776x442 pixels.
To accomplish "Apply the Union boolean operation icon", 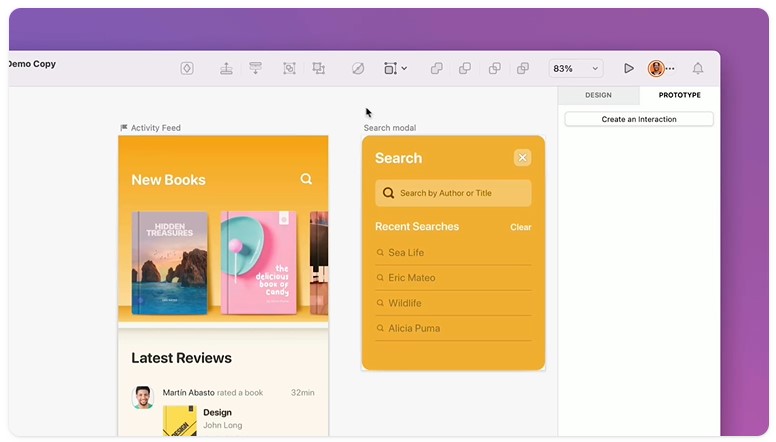I will click(x=436, y=68).
